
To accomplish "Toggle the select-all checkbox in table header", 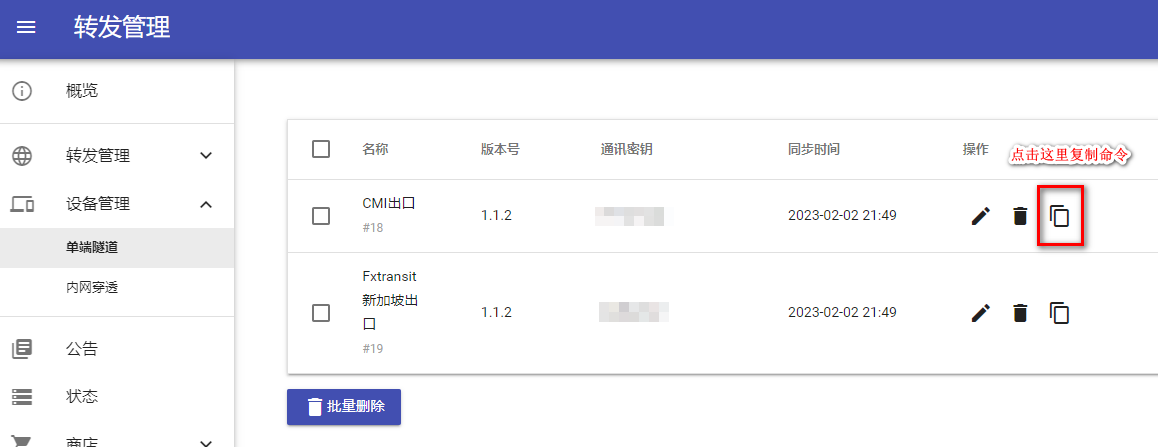I will [x=321, y=149].
